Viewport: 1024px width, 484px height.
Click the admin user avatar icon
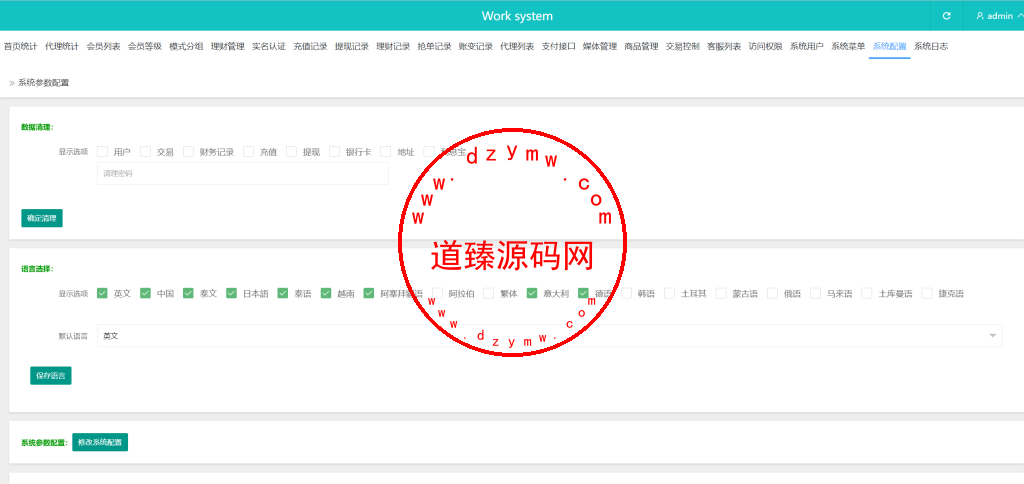click(980, 16)
